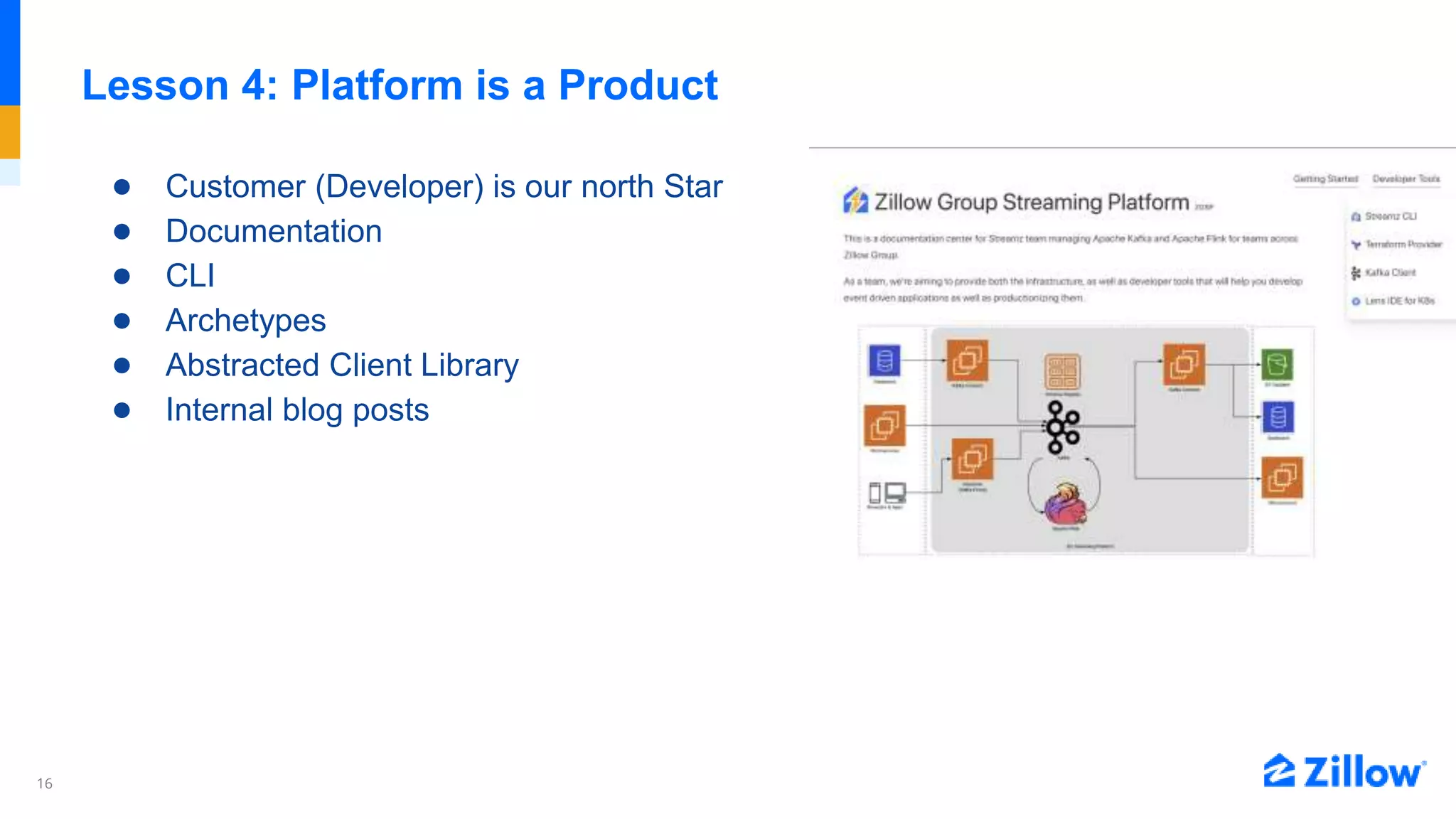This screenshot has width=1456, height=819.
Task: Click the orange icon fed by the blue source database
Action: click(967, 360)
